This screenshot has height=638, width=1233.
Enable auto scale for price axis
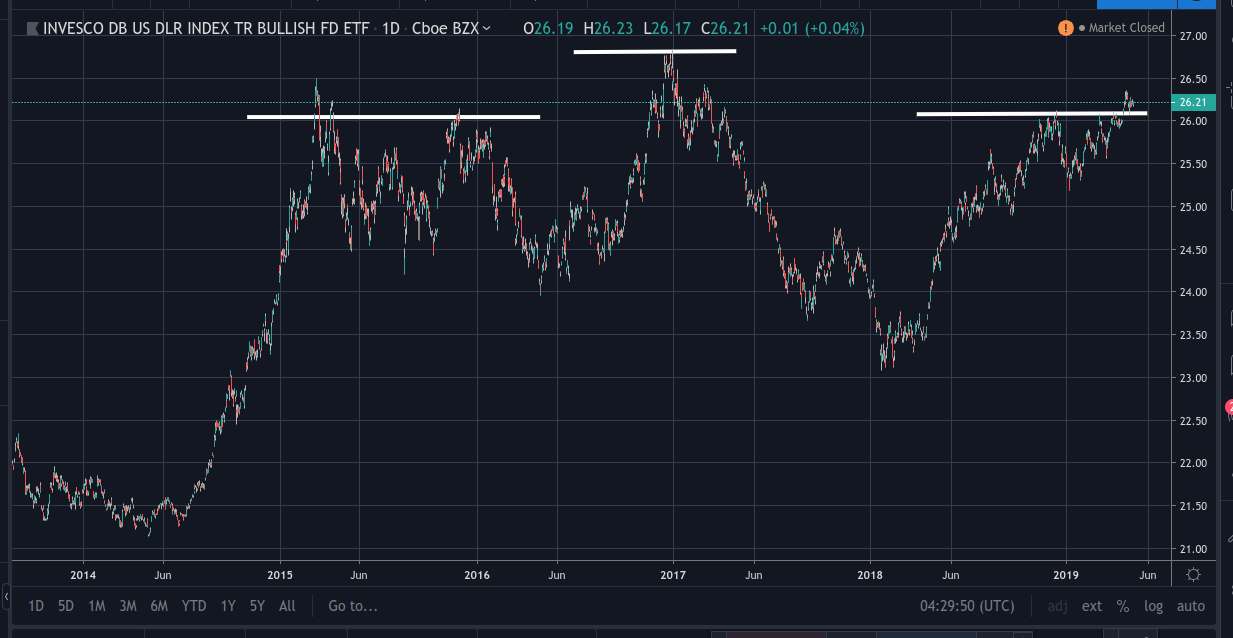click(1190, 606)
